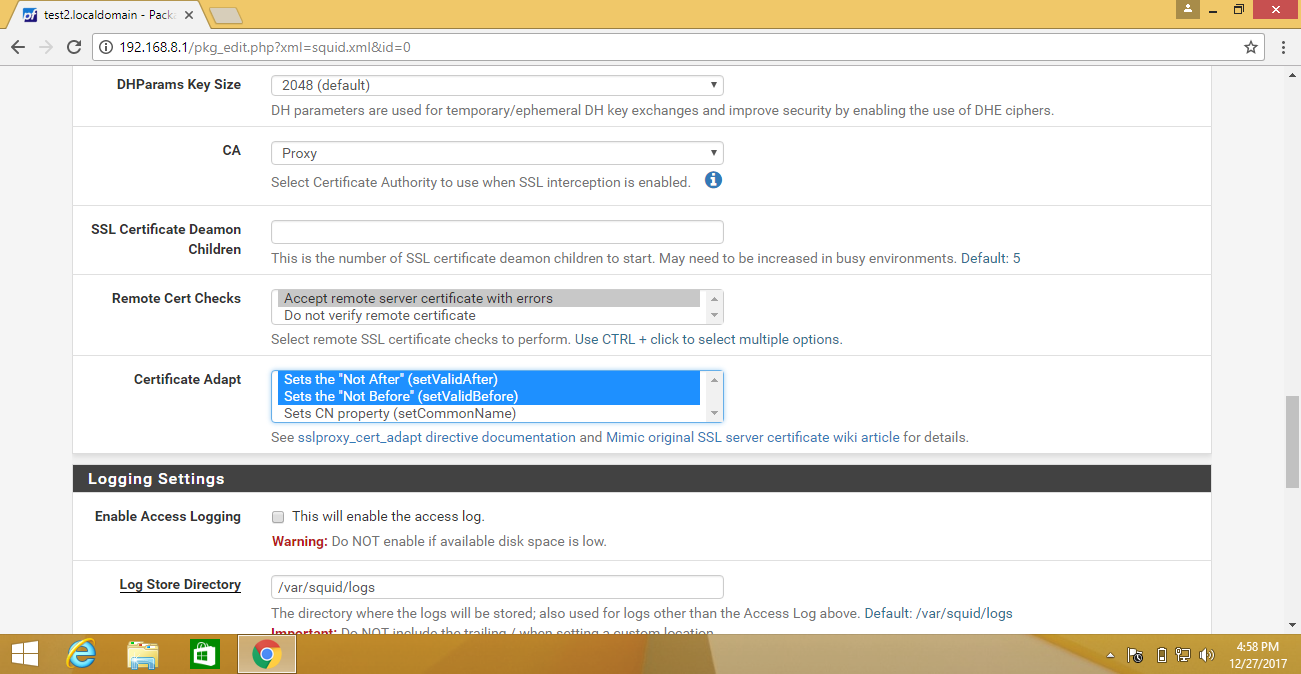
Task: Open a new browser tab
Action: coord(226,15)
